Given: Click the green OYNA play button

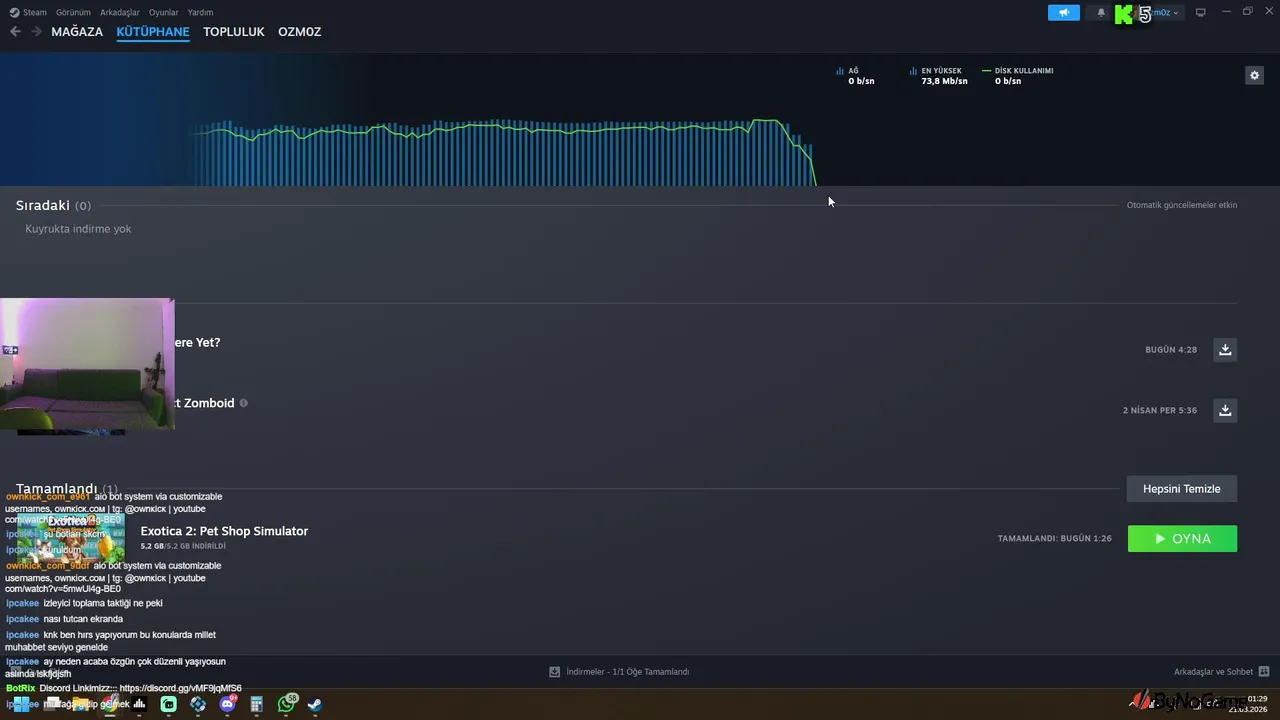Looking at the screenshot, I should [x=1182, y=538].
